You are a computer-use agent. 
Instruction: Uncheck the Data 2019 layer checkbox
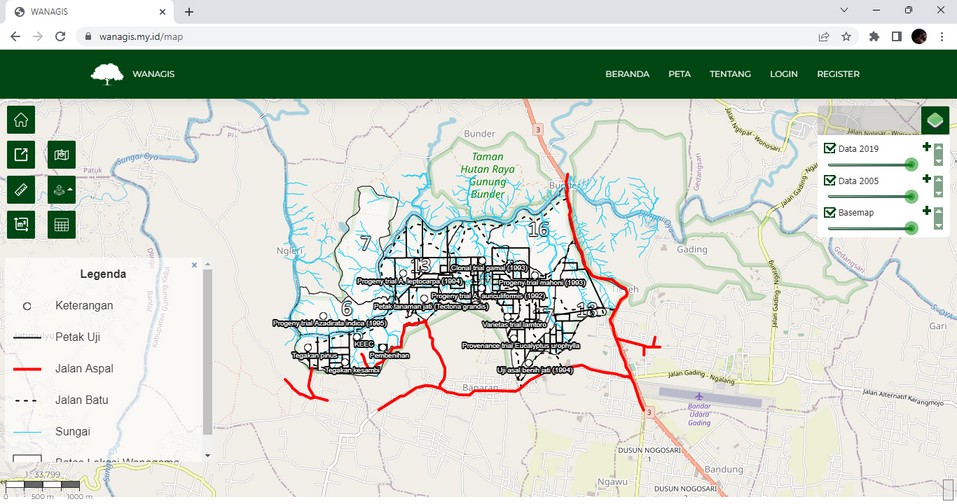pyautogui.click(x=830, y=149)
